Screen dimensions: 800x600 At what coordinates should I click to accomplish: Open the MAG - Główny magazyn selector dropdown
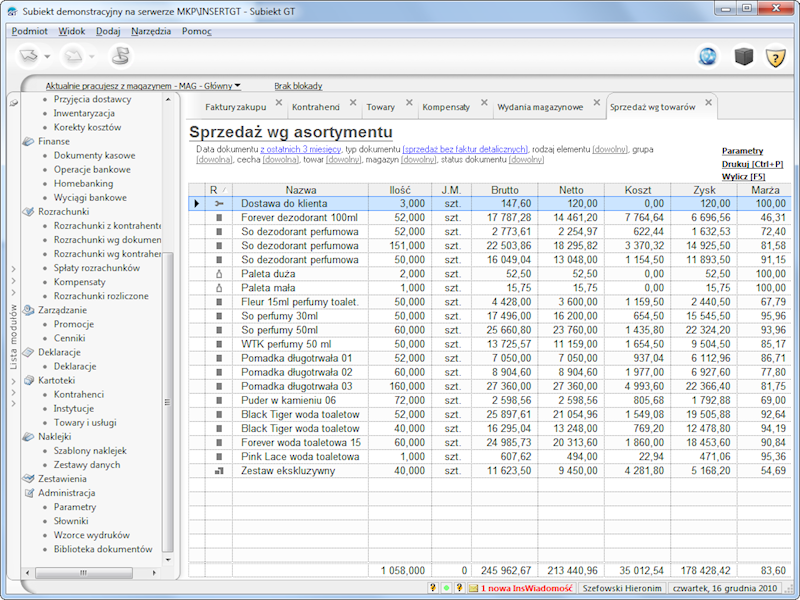(237, 85)
